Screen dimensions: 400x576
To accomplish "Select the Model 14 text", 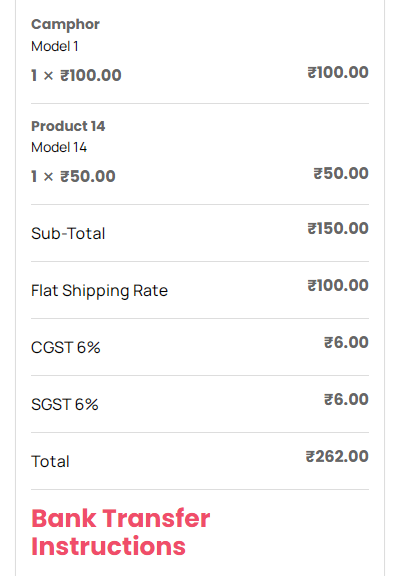I will coord(59,147).
